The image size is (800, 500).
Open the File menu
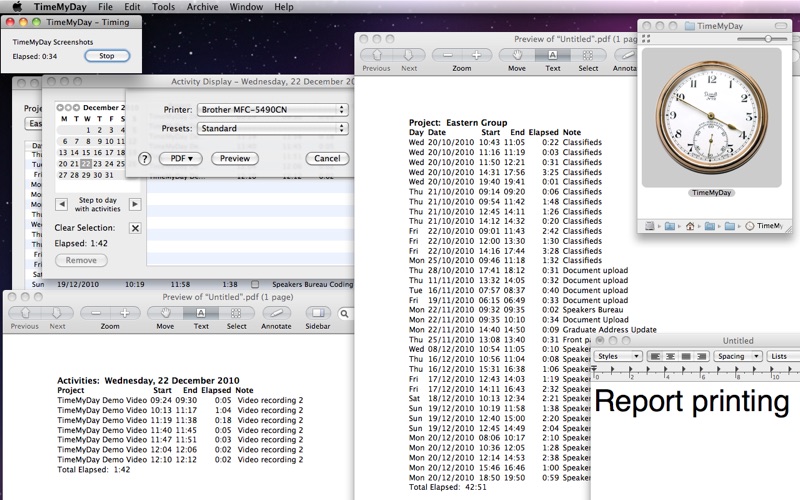pyautogui.click(x=105, y=7)
